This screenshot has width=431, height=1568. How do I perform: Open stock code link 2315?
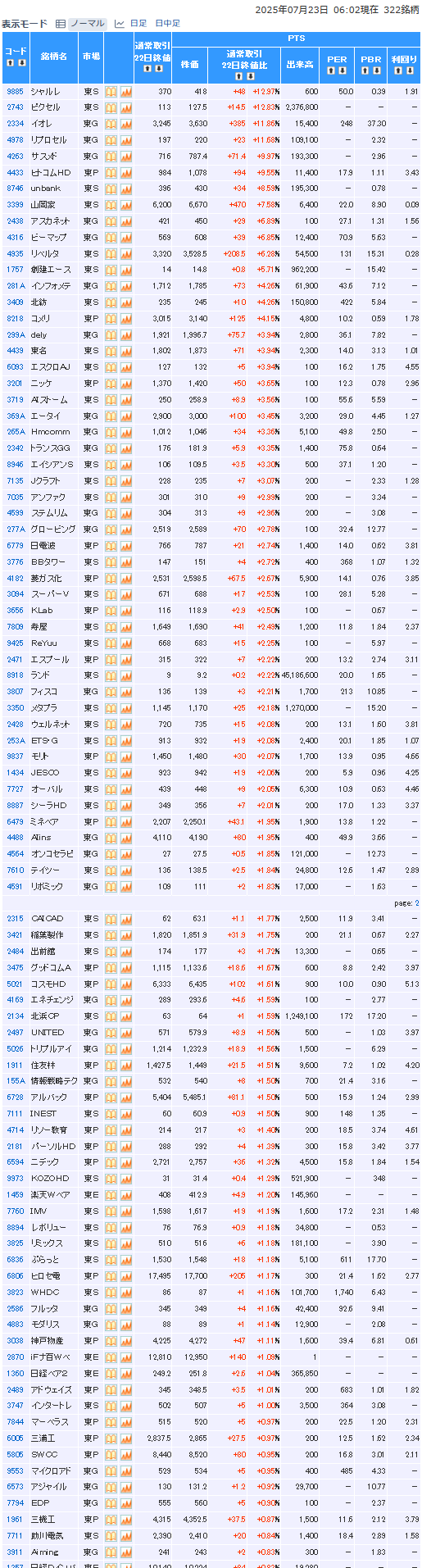click(15, 919)
